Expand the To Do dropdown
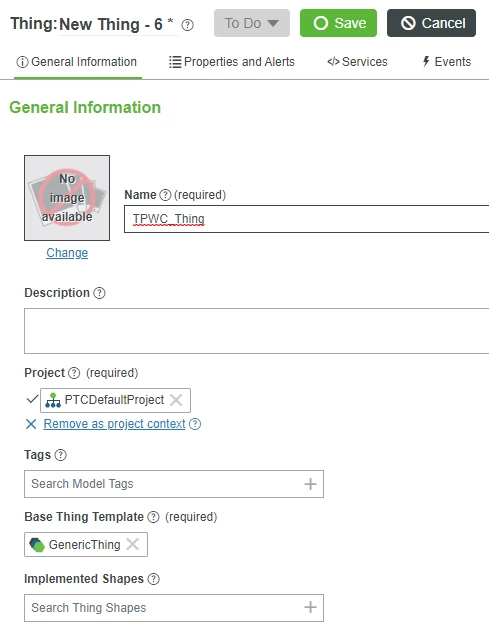The image size is (489, 630). 252,23
